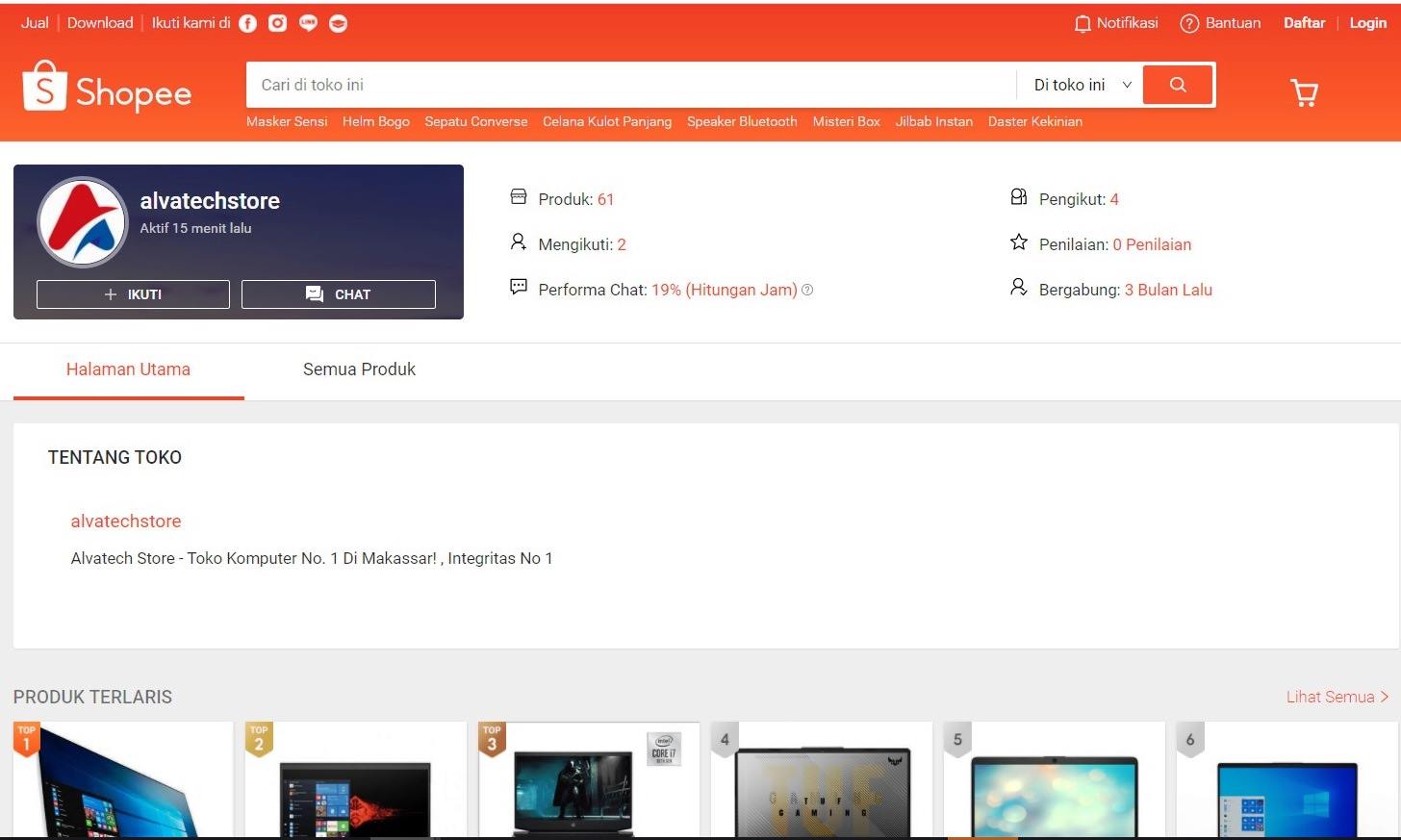1401x840 pixels.
Task: Open the number 4 TUF Gaming laptop thumbnail
Action: click(x=822, y=779)
